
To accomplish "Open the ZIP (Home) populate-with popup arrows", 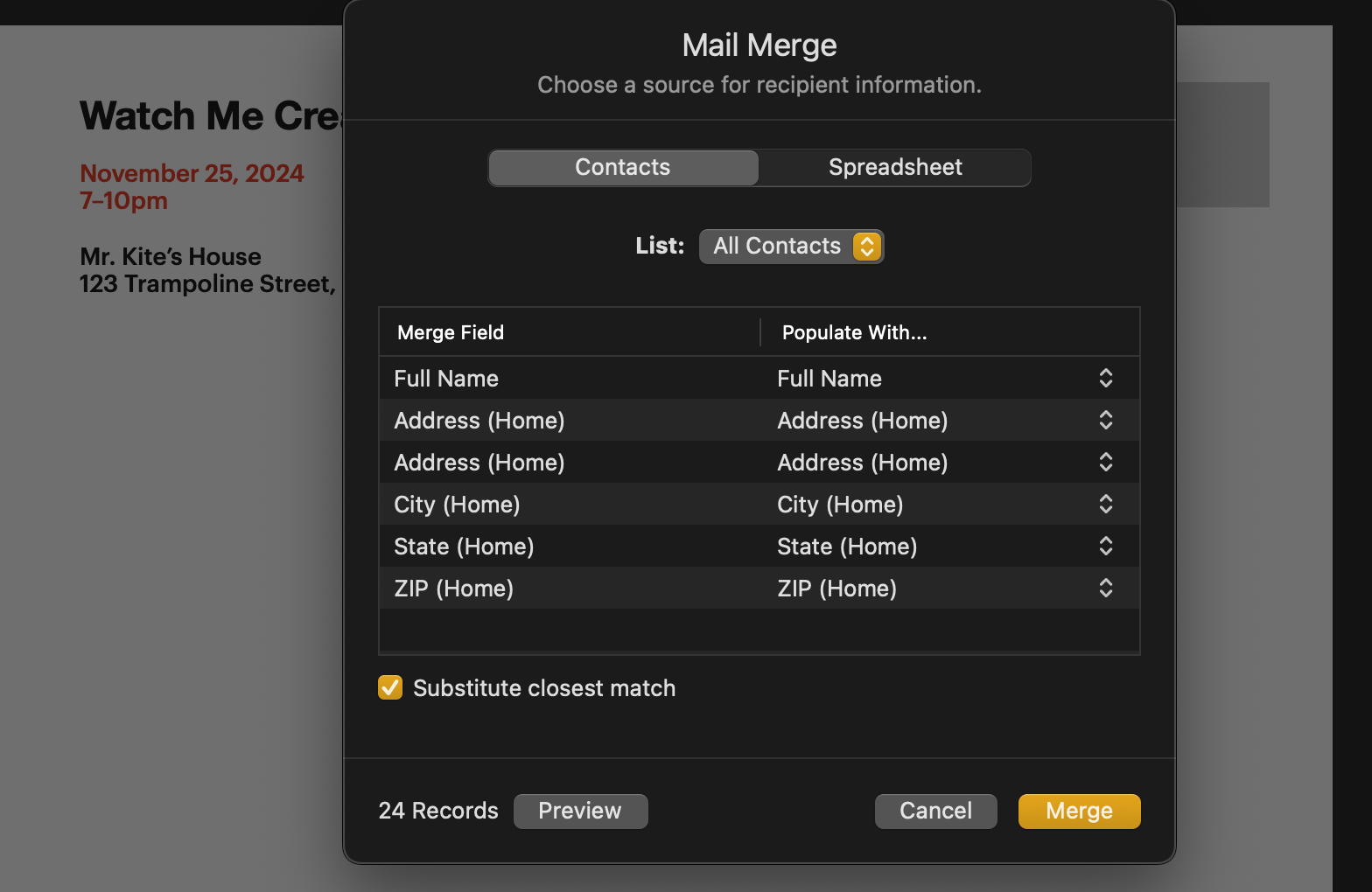I will tap(1106, 588).
